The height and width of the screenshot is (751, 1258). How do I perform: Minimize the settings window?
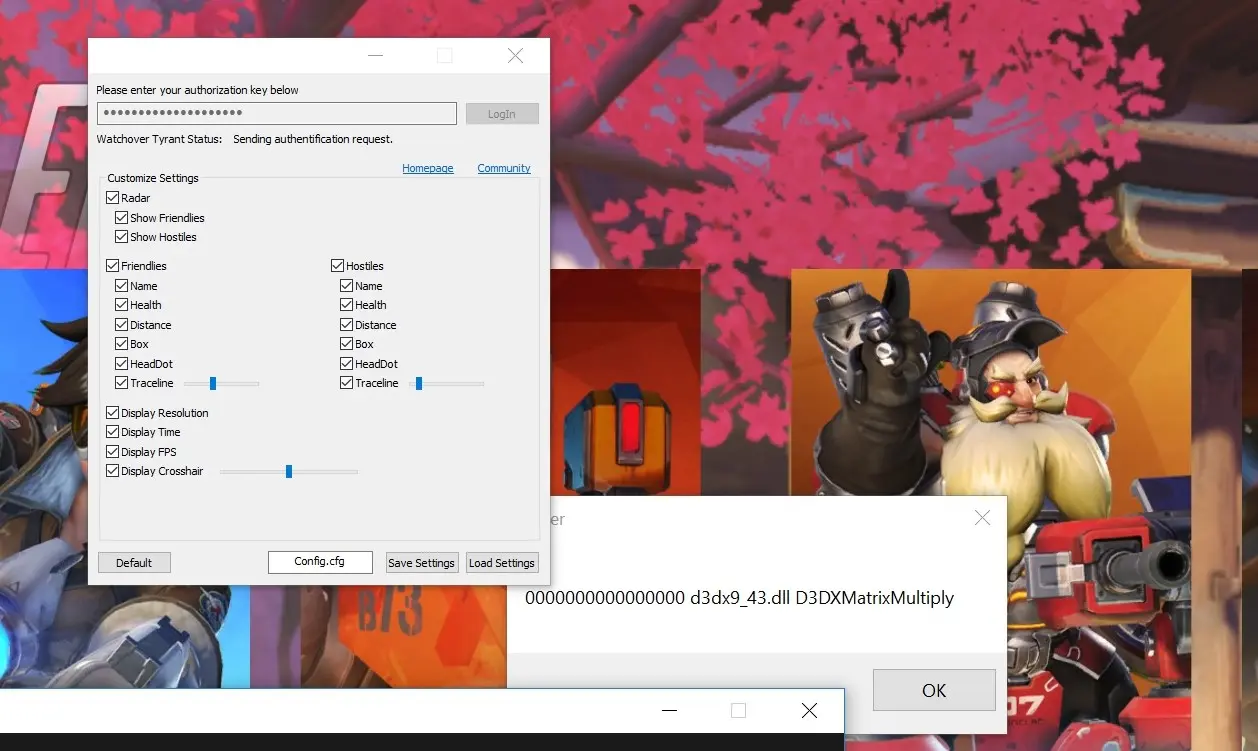click(x=375, y=56)
